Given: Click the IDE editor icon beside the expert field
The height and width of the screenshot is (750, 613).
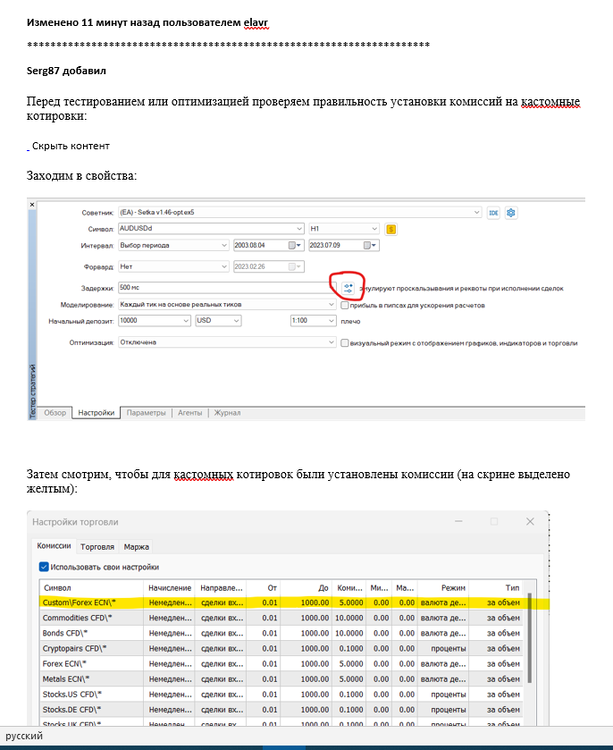Looking at the screenshot, I should (x=493, y=213).
